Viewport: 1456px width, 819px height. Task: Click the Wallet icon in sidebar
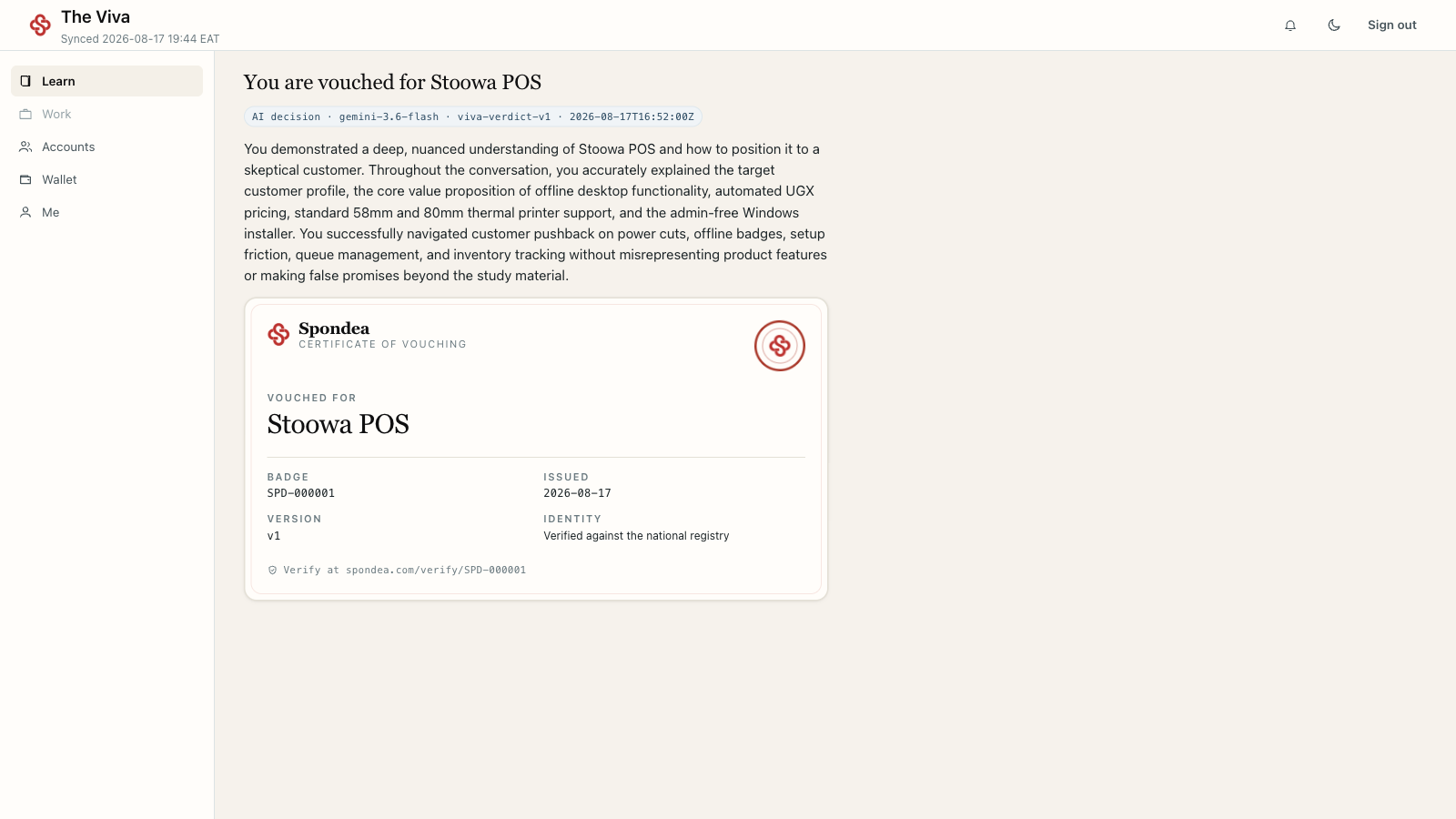[x=25, y=179]
